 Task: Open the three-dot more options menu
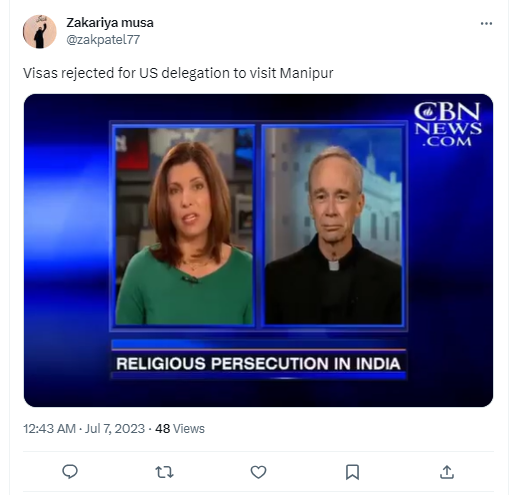coord(486,23)
